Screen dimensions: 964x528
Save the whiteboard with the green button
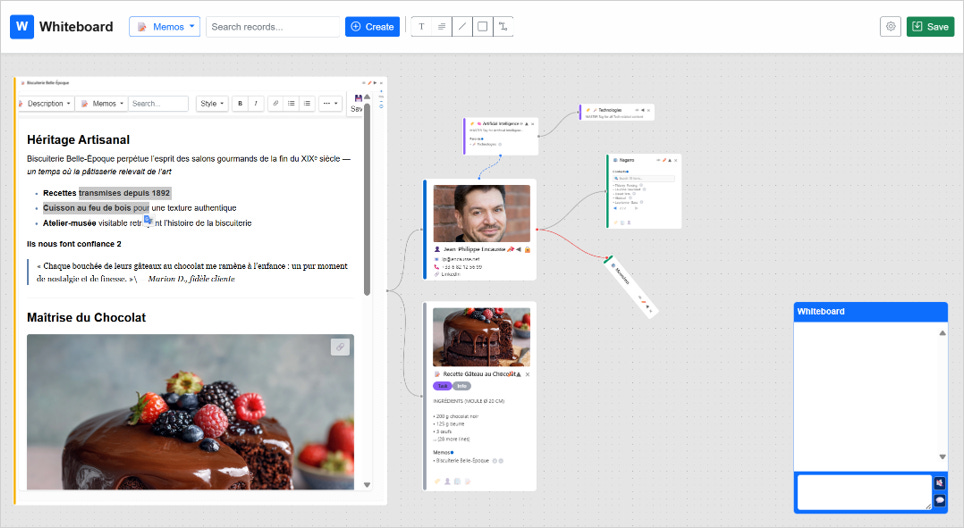coord(930,26)
